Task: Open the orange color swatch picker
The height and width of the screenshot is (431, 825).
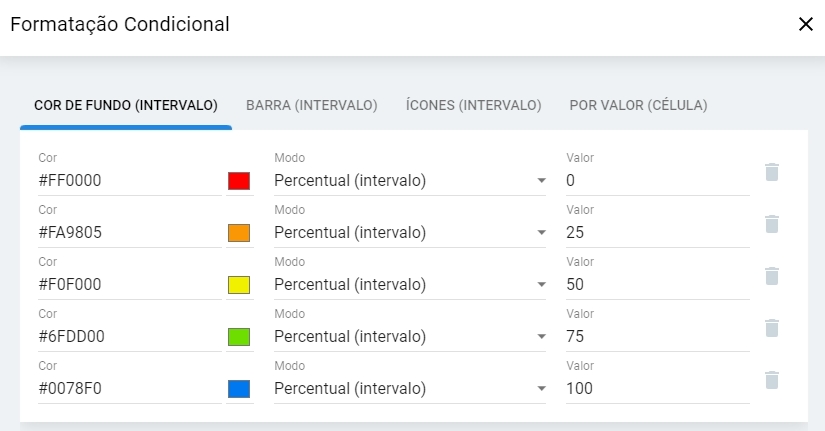Action: click(238, 233)
